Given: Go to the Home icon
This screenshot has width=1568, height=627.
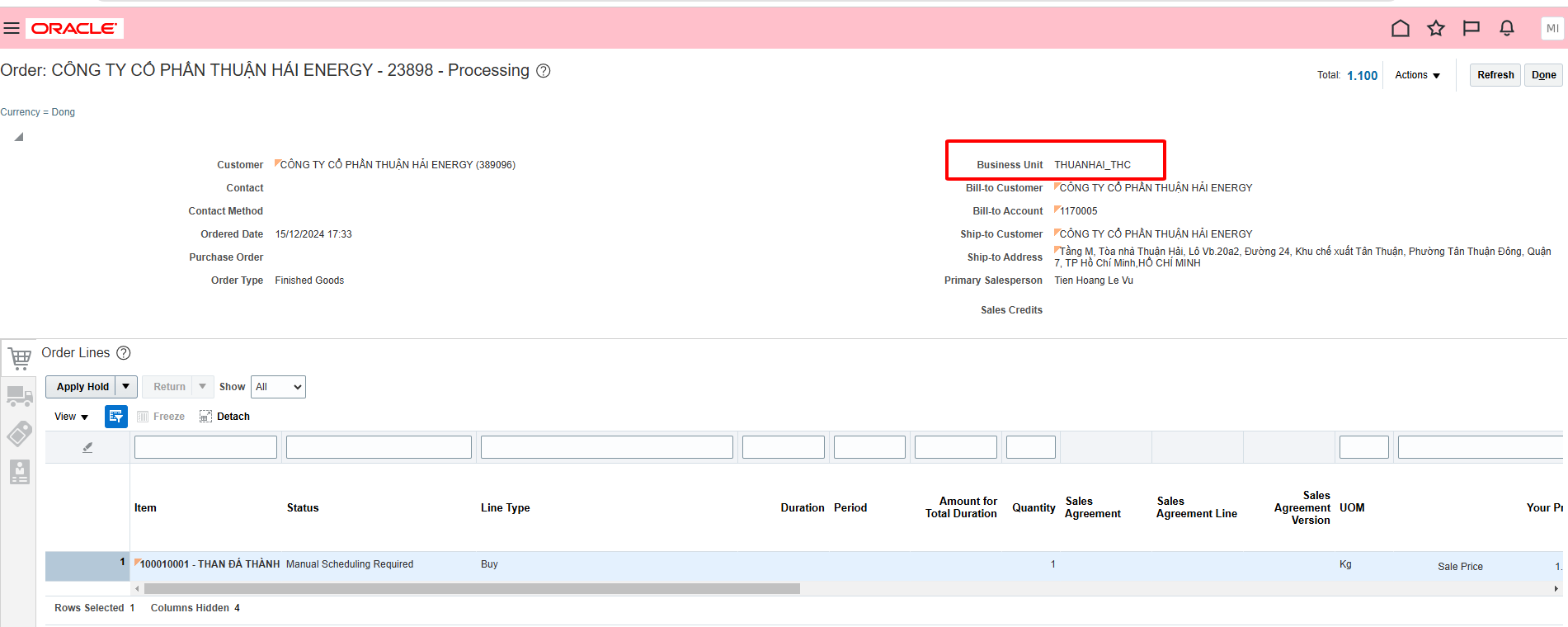Looking at the screenshot, I should pos(1401,28).
